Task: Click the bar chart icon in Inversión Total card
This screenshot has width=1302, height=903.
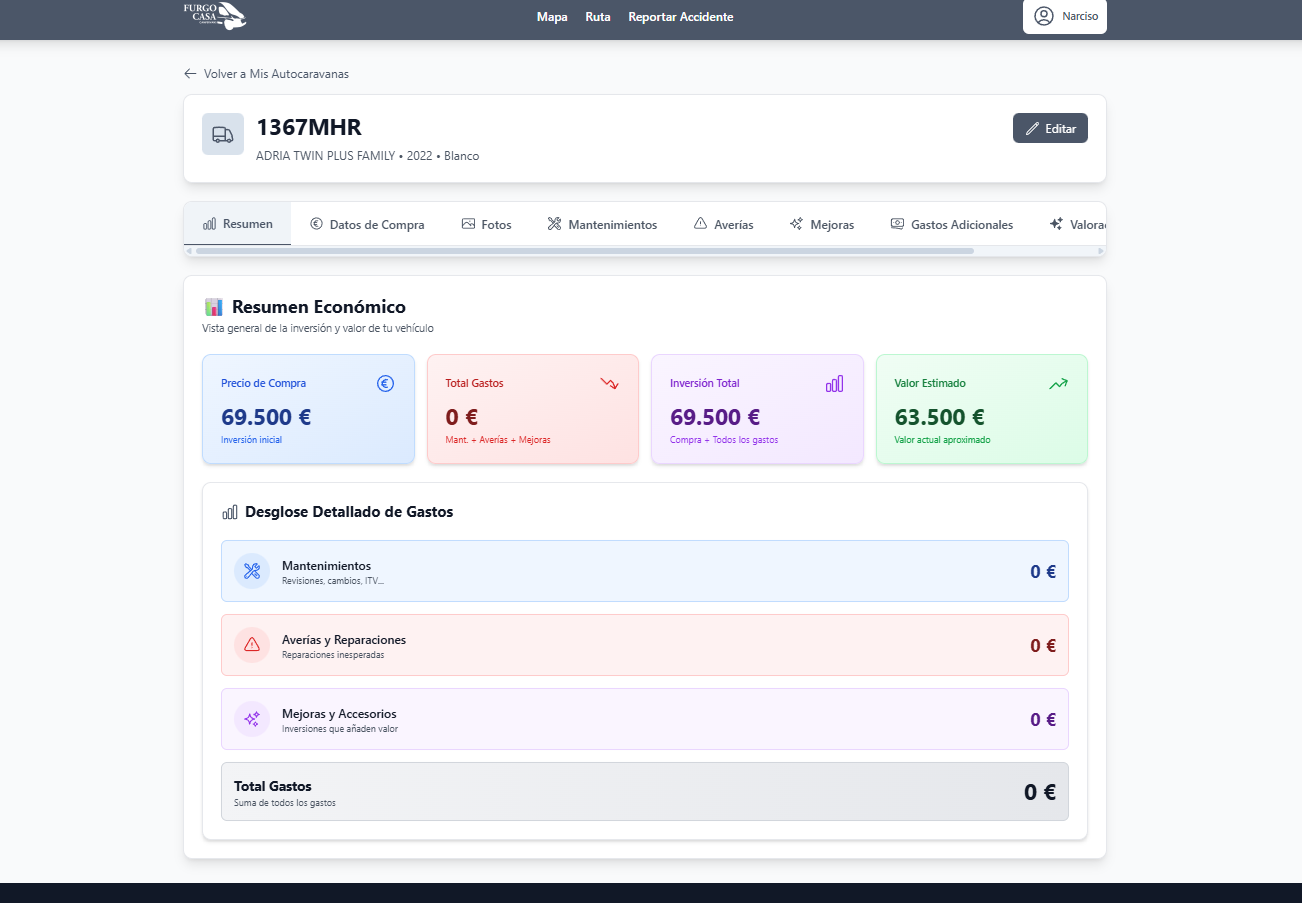Action: (834, 383)
